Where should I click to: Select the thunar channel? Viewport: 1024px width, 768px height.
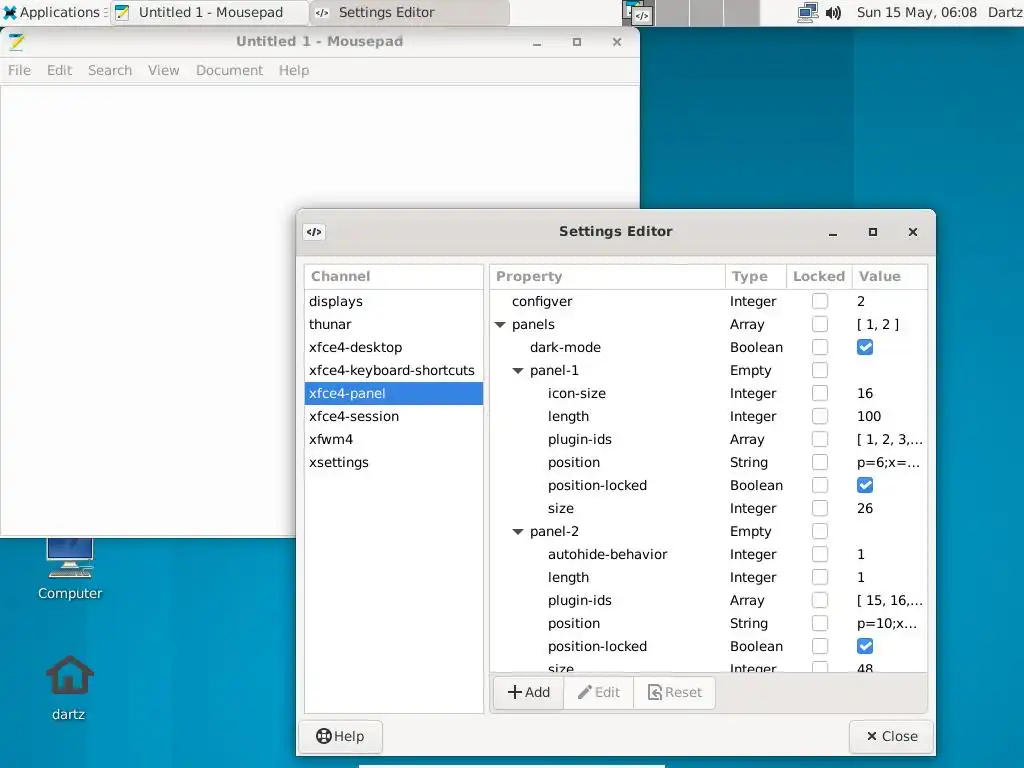pos(394,324)
